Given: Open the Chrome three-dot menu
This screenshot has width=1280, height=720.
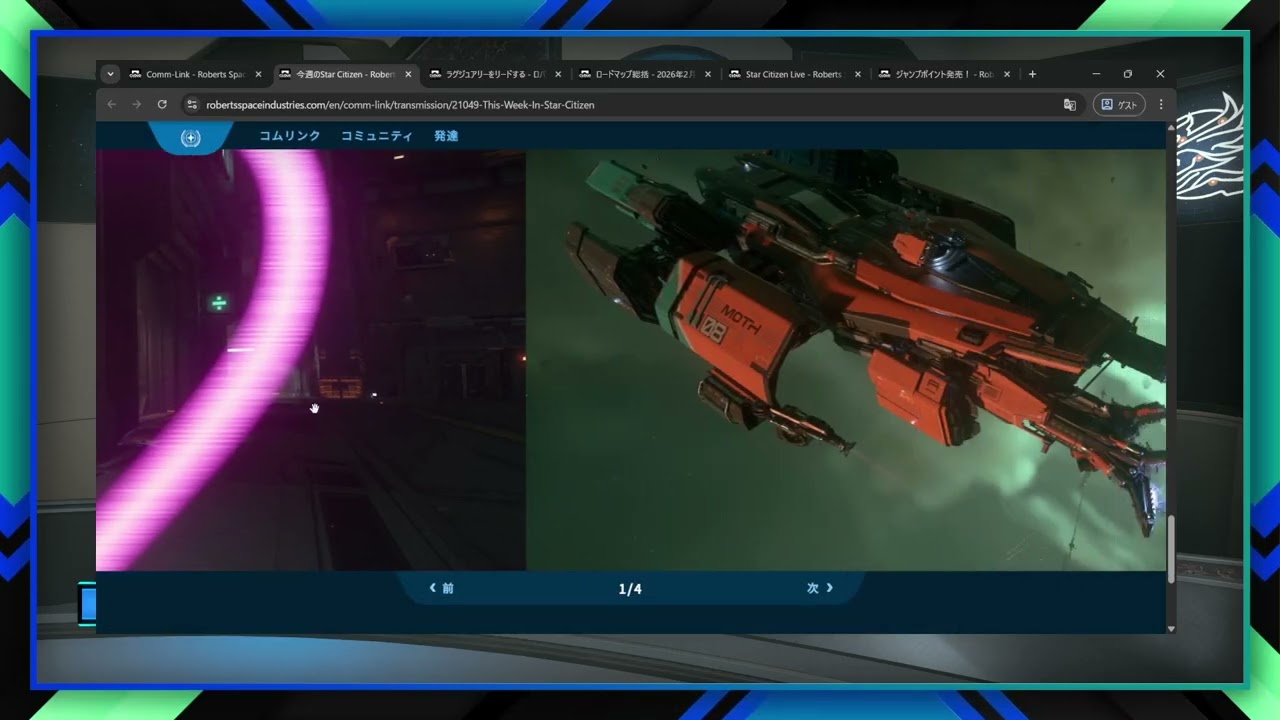Looking at the screenshot, I should [x=1161, y=104].
